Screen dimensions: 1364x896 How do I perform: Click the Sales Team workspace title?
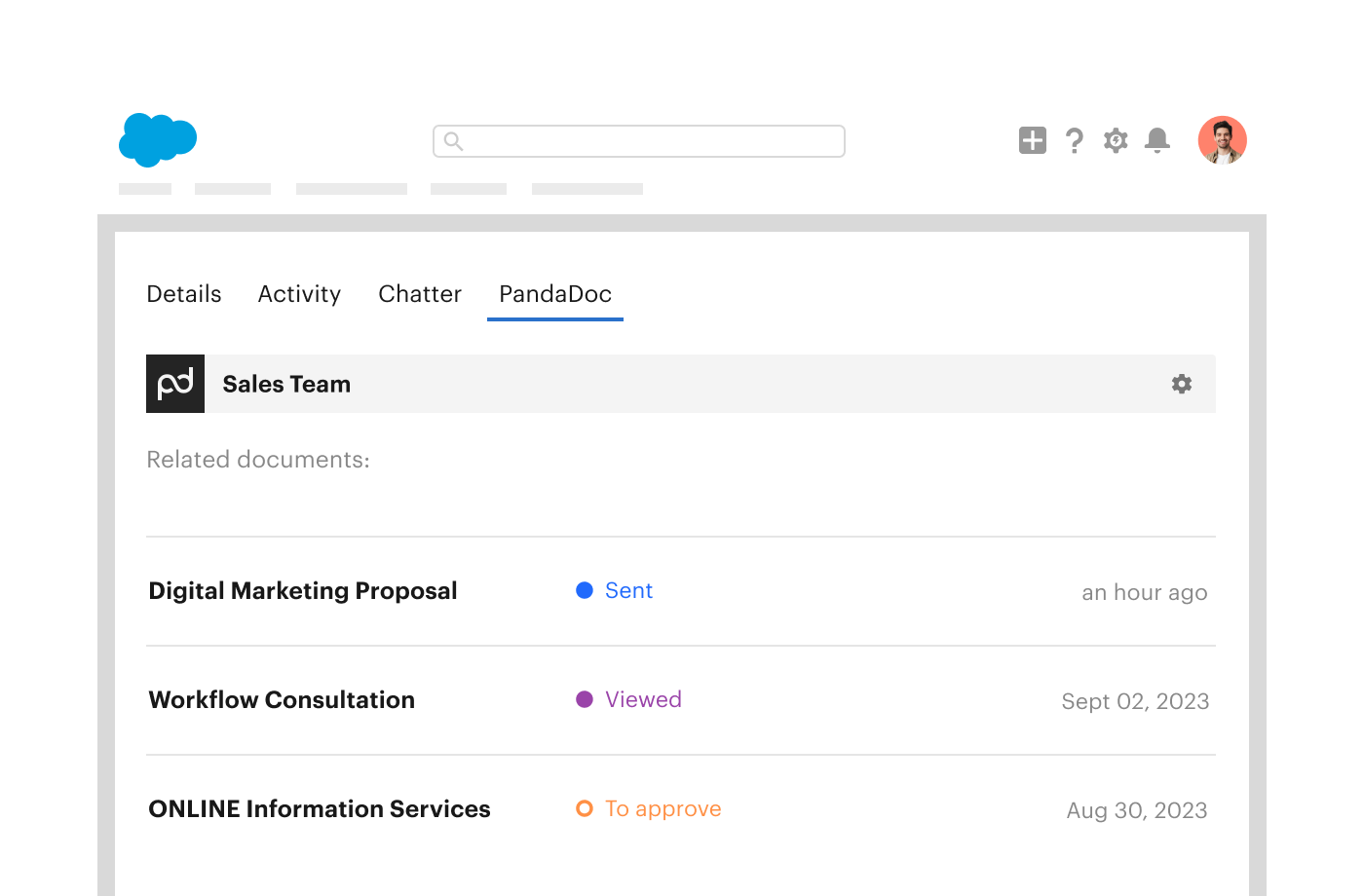click(x=286, y=385)
